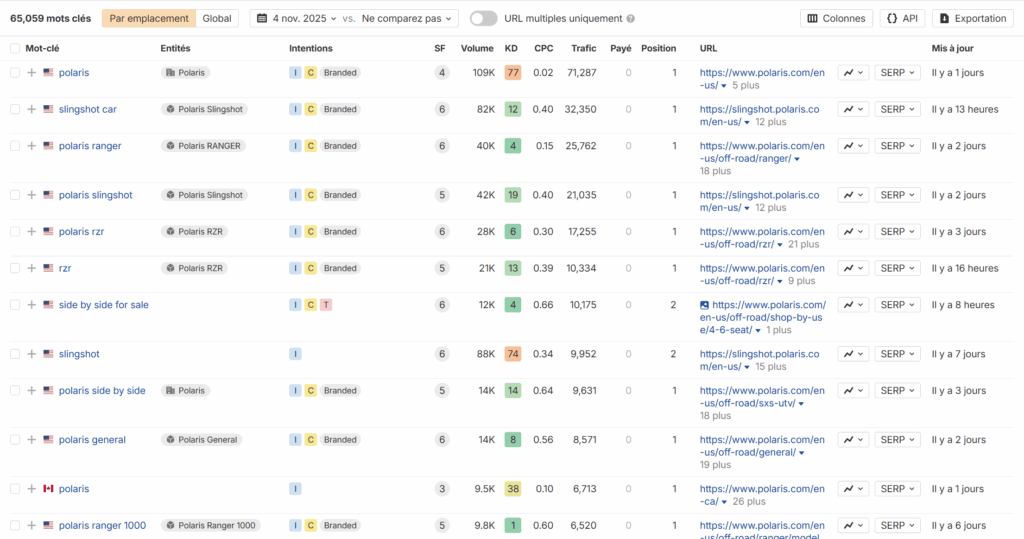This screenshot has width=1024, height=539.
Task: Open the 'Ne comparez pas' comparison dropdown
Action: pos(406,18)
